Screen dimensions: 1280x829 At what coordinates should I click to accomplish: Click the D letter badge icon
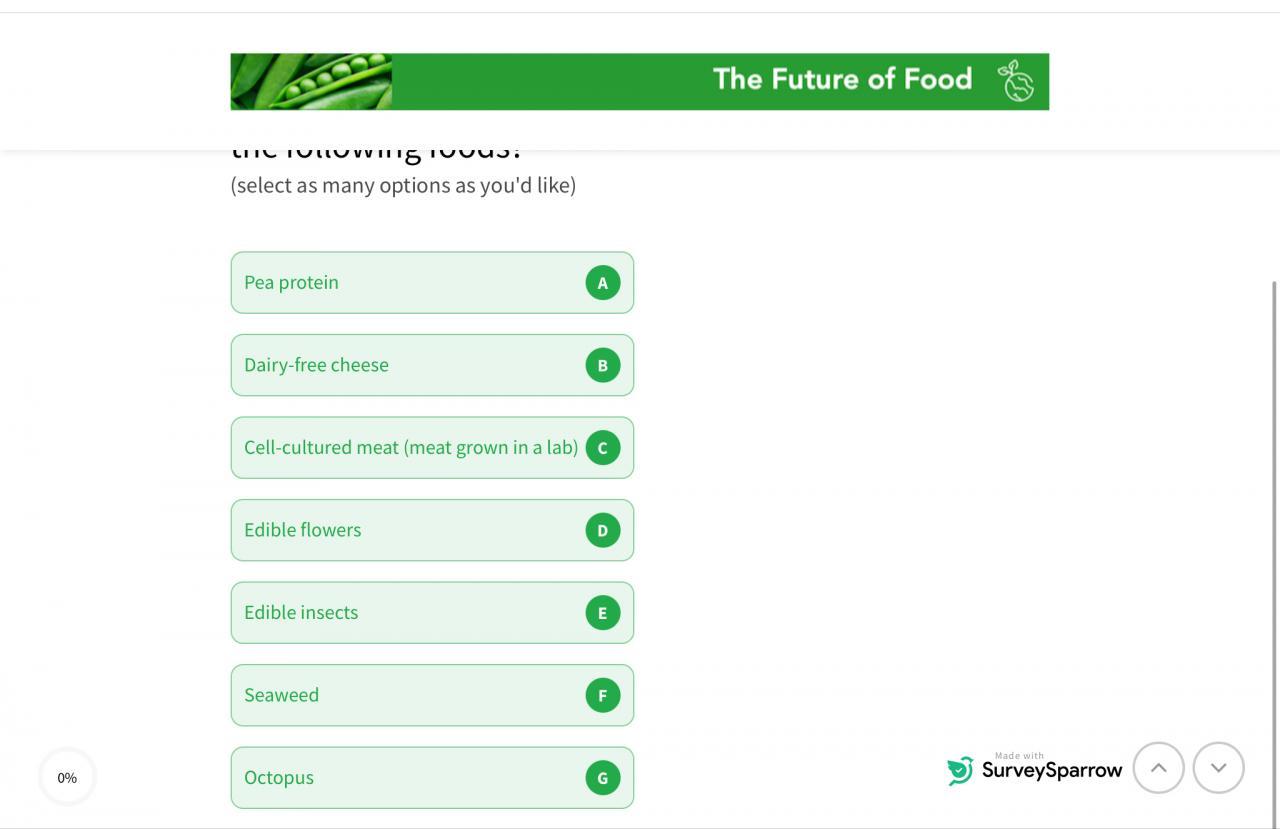point(603,530)
